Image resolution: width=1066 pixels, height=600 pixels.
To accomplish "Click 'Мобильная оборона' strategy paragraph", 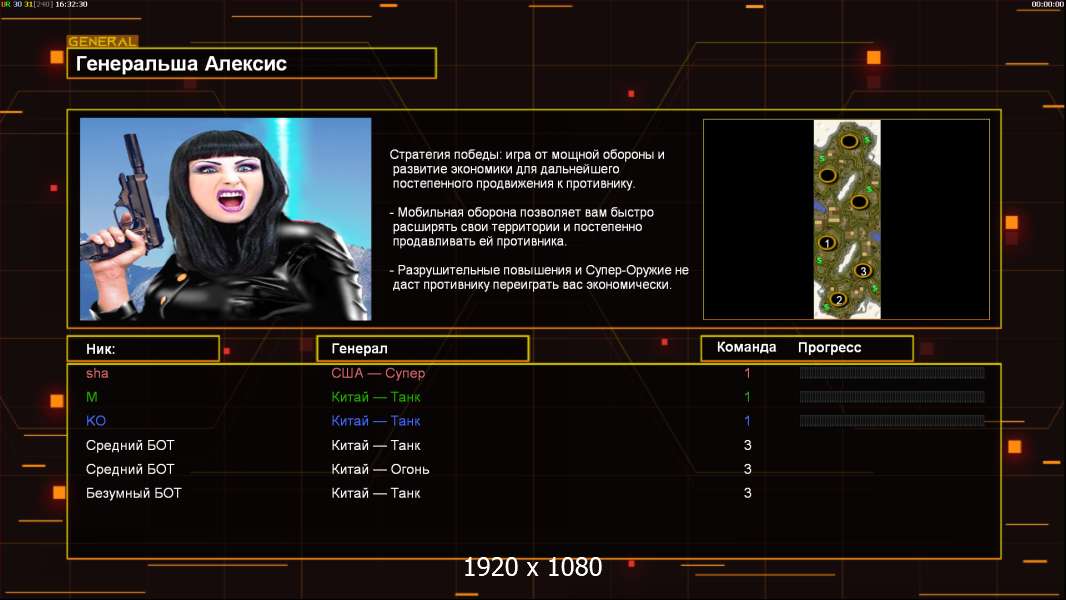I will click(x=522, y=227).
